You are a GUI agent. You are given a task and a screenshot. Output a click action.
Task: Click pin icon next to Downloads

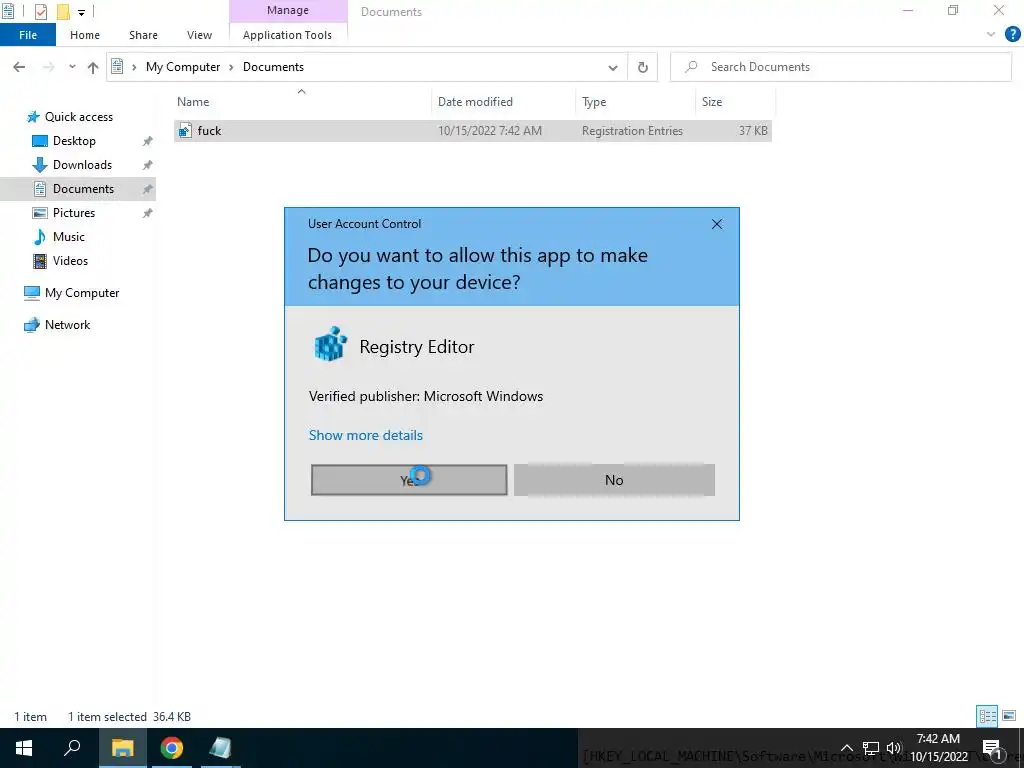[x=148, y=165]
